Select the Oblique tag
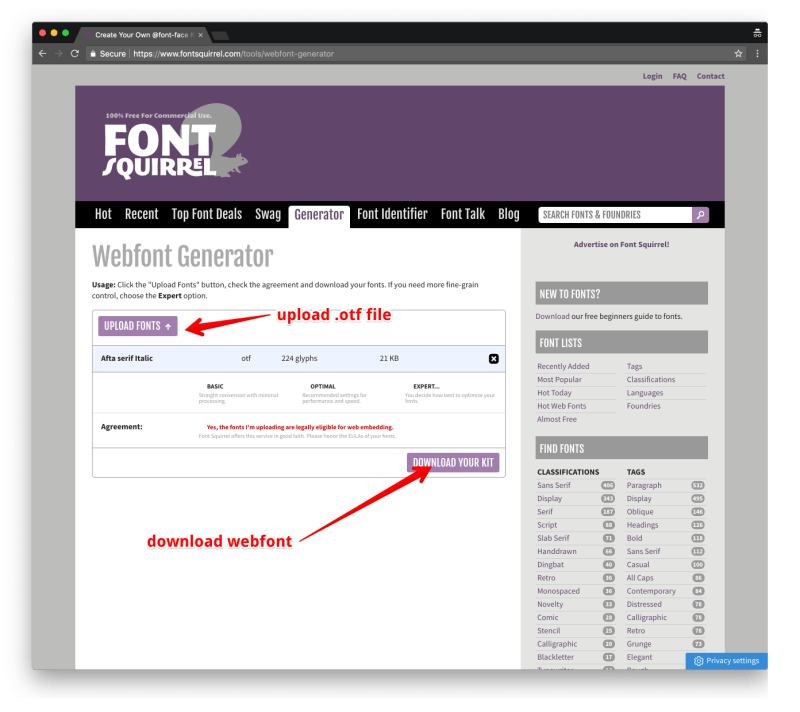 click(x=640, y=512)
